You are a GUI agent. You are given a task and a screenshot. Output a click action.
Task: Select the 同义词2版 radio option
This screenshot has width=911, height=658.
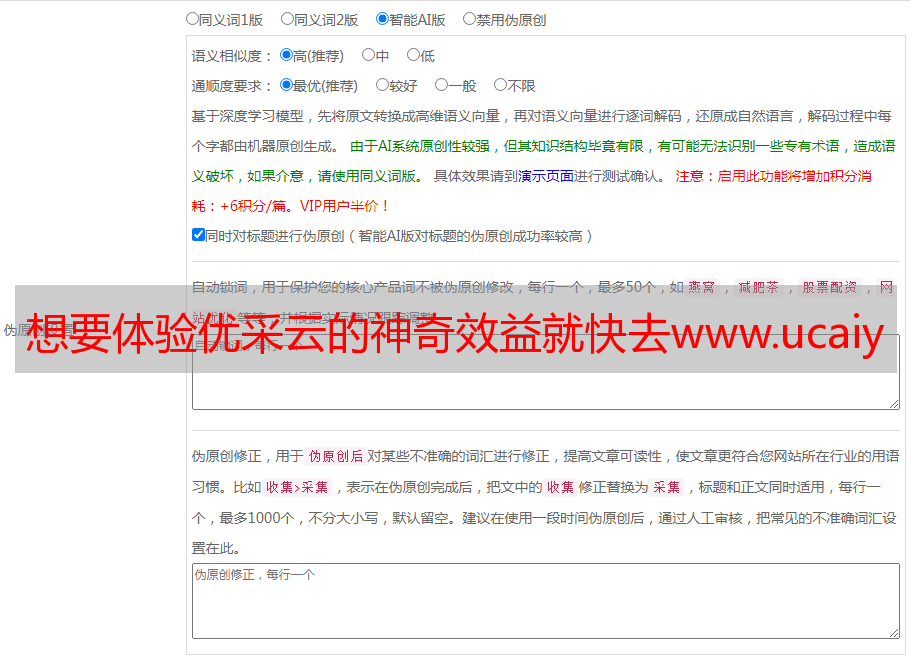287,19
